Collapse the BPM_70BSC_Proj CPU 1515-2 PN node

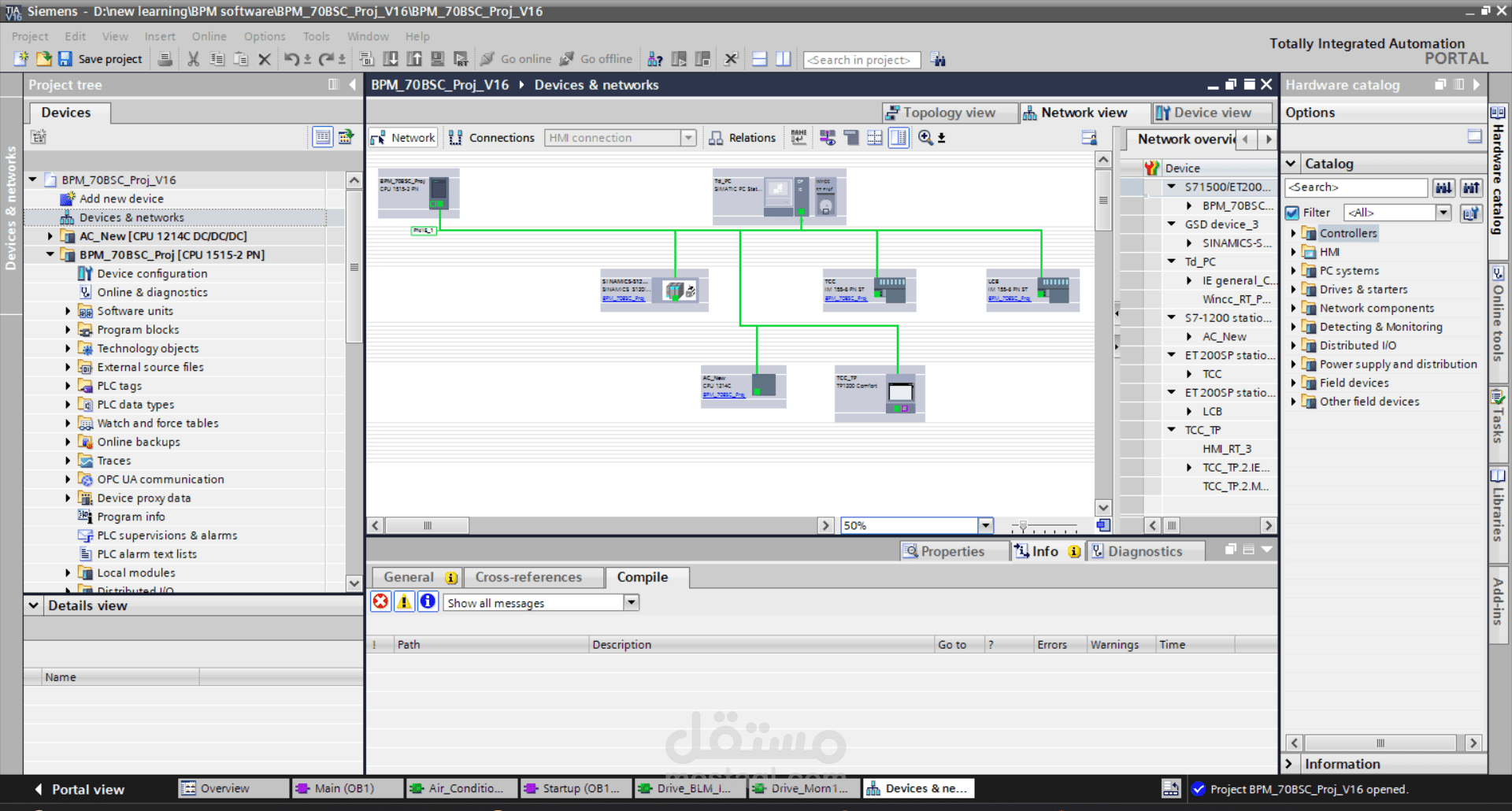click(x=50, y=255)
